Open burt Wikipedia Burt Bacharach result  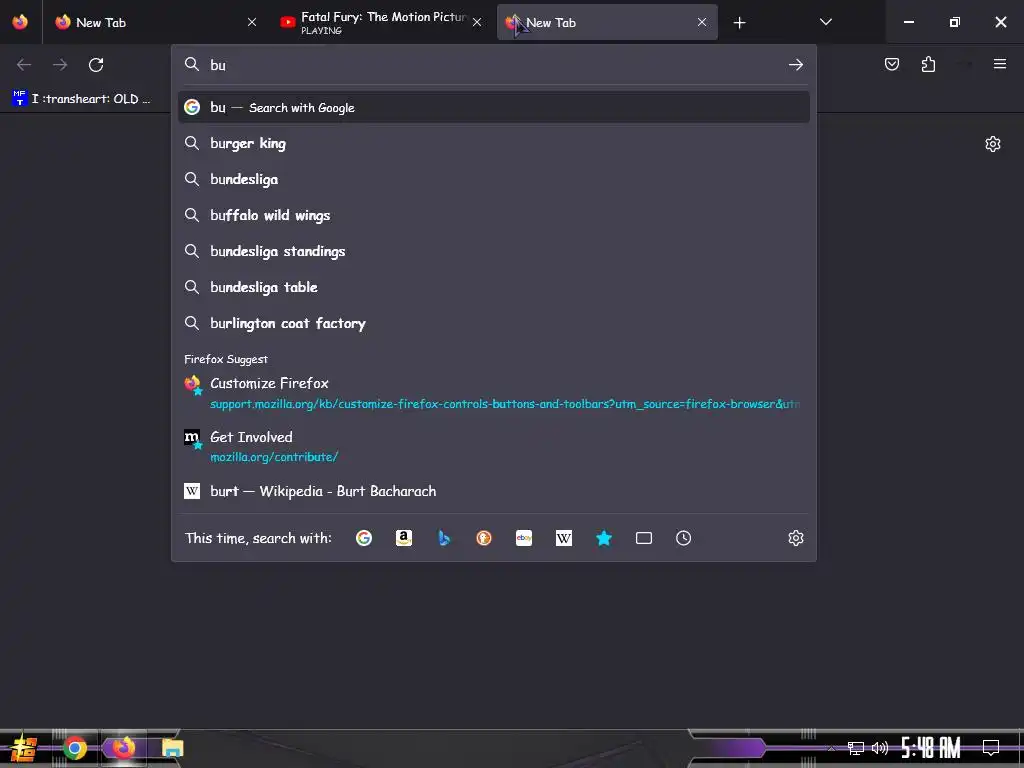(x=493, y=491)
